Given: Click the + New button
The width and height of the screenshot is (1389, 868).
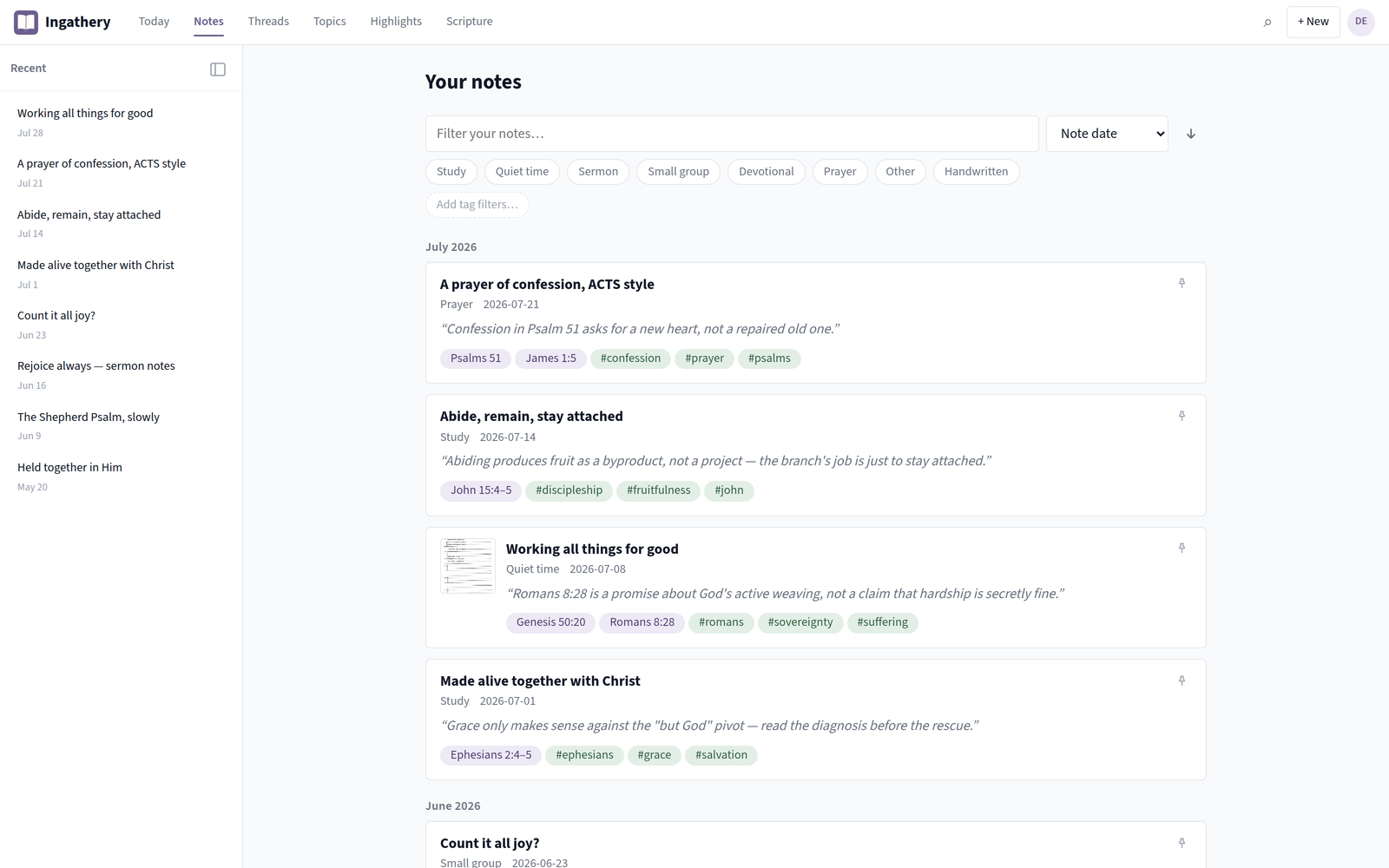Looking at the screenshot, I should tap(1313, 22).
